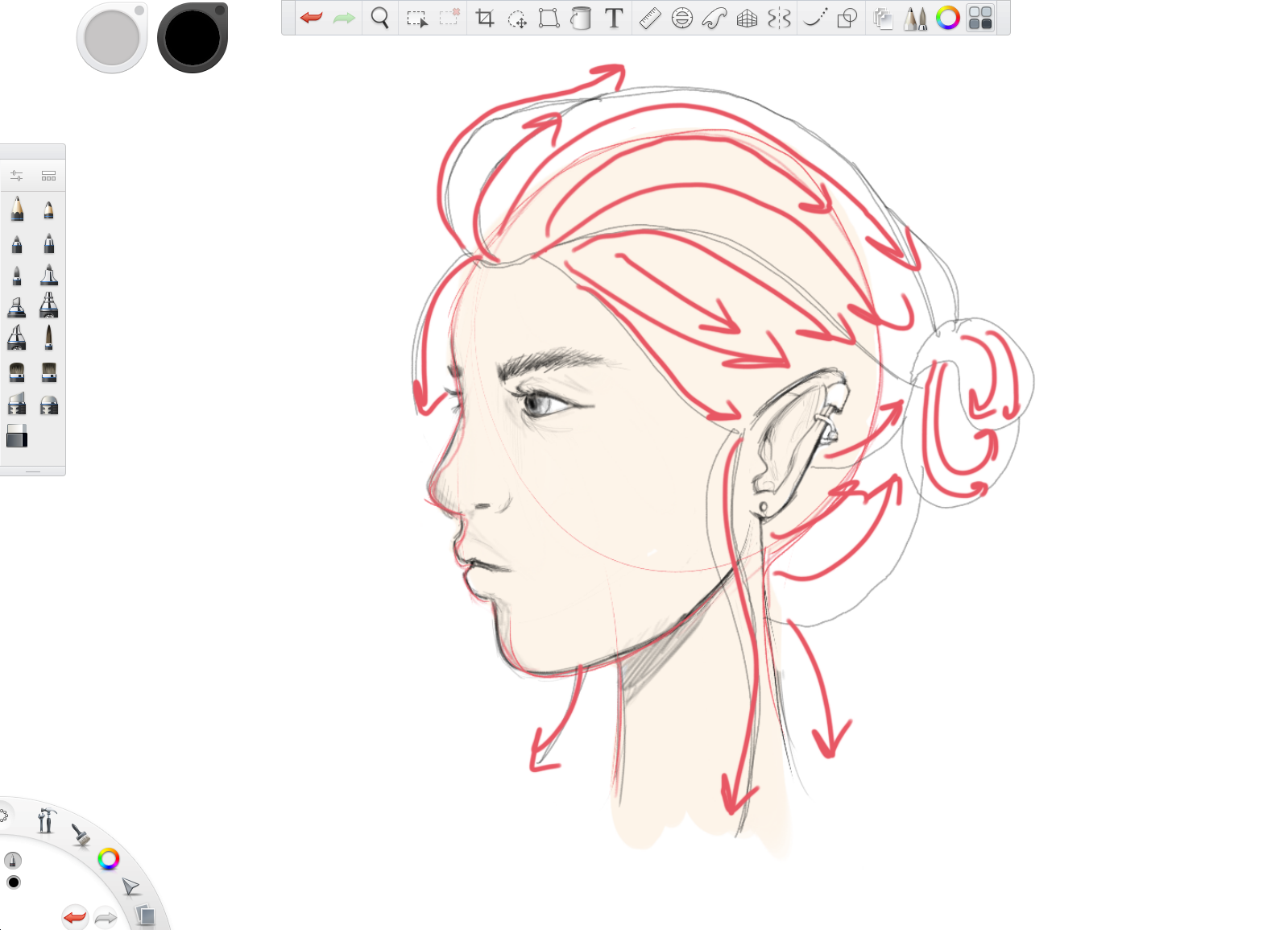Click the black current color dot in lagoon
The height and width of the screenshot is (930, 1288).
tap(13, 882)
